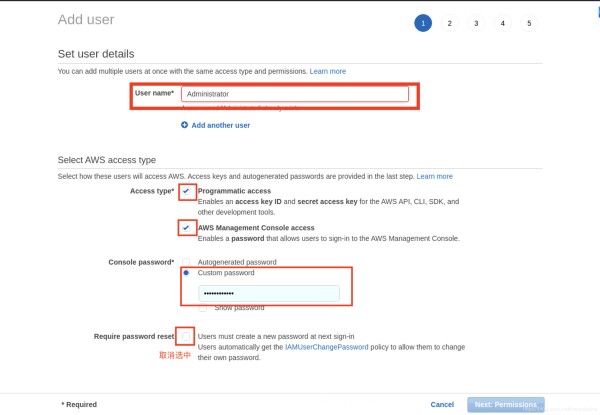Focus the custom password input field

pyautogui.click(x=269, y=293)
